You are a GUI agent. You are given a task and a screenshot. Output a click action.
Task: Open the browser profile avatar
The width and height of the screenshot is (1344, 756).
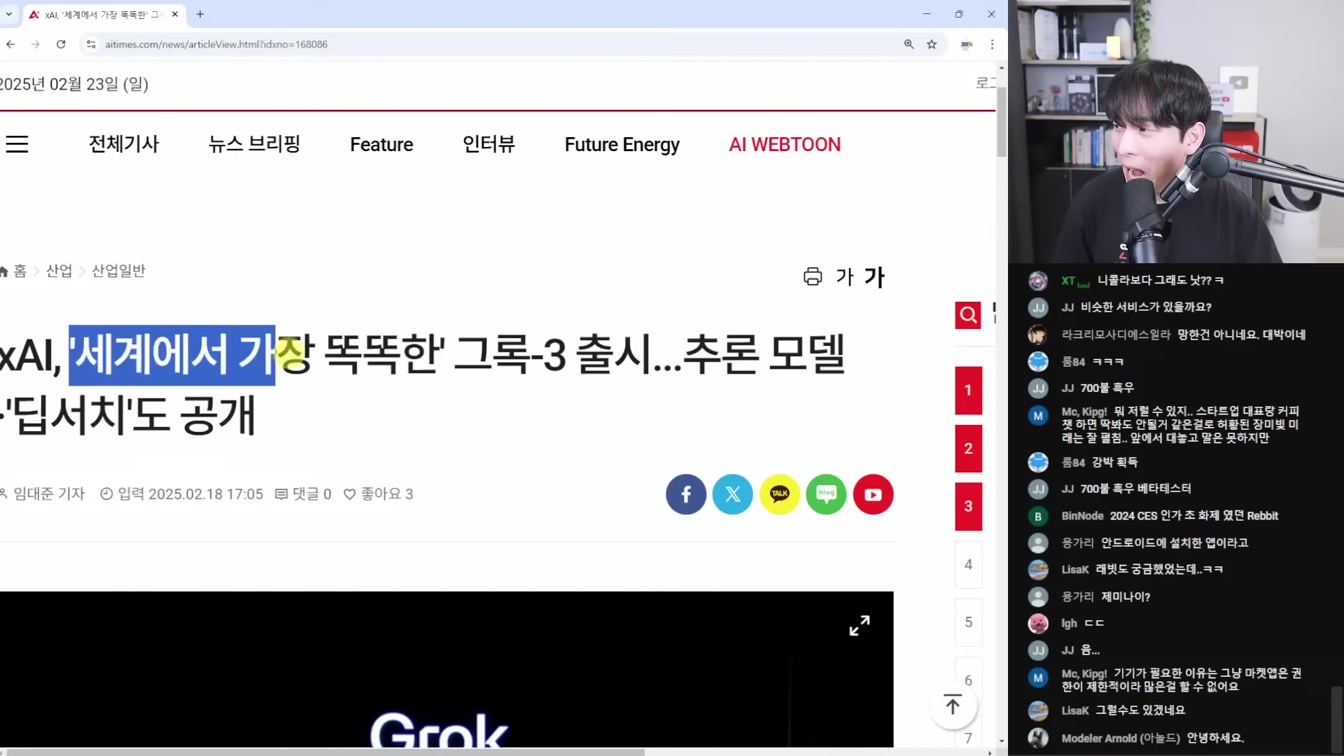tap(967, 44)
